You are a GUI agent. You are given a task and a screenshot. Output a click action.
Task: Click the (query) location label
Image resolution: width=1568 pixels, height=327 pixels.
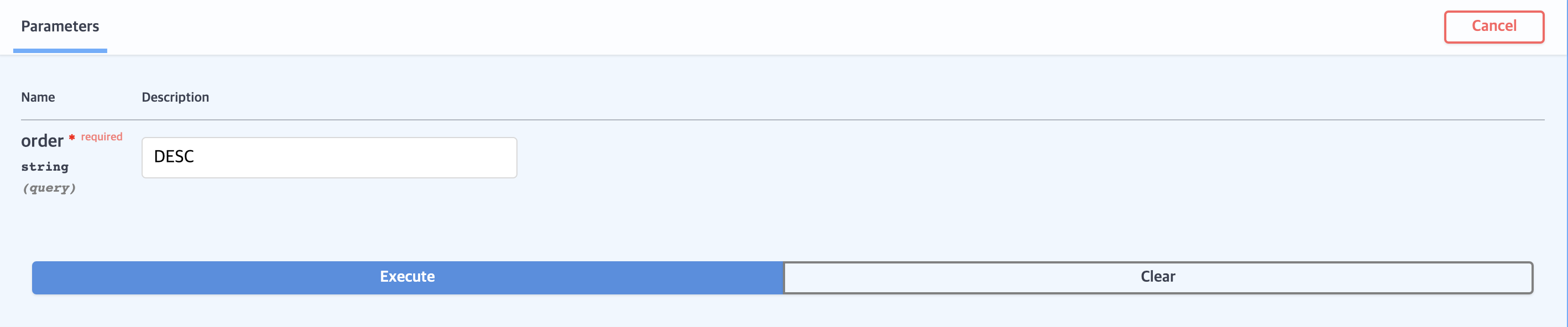[49, 188]
